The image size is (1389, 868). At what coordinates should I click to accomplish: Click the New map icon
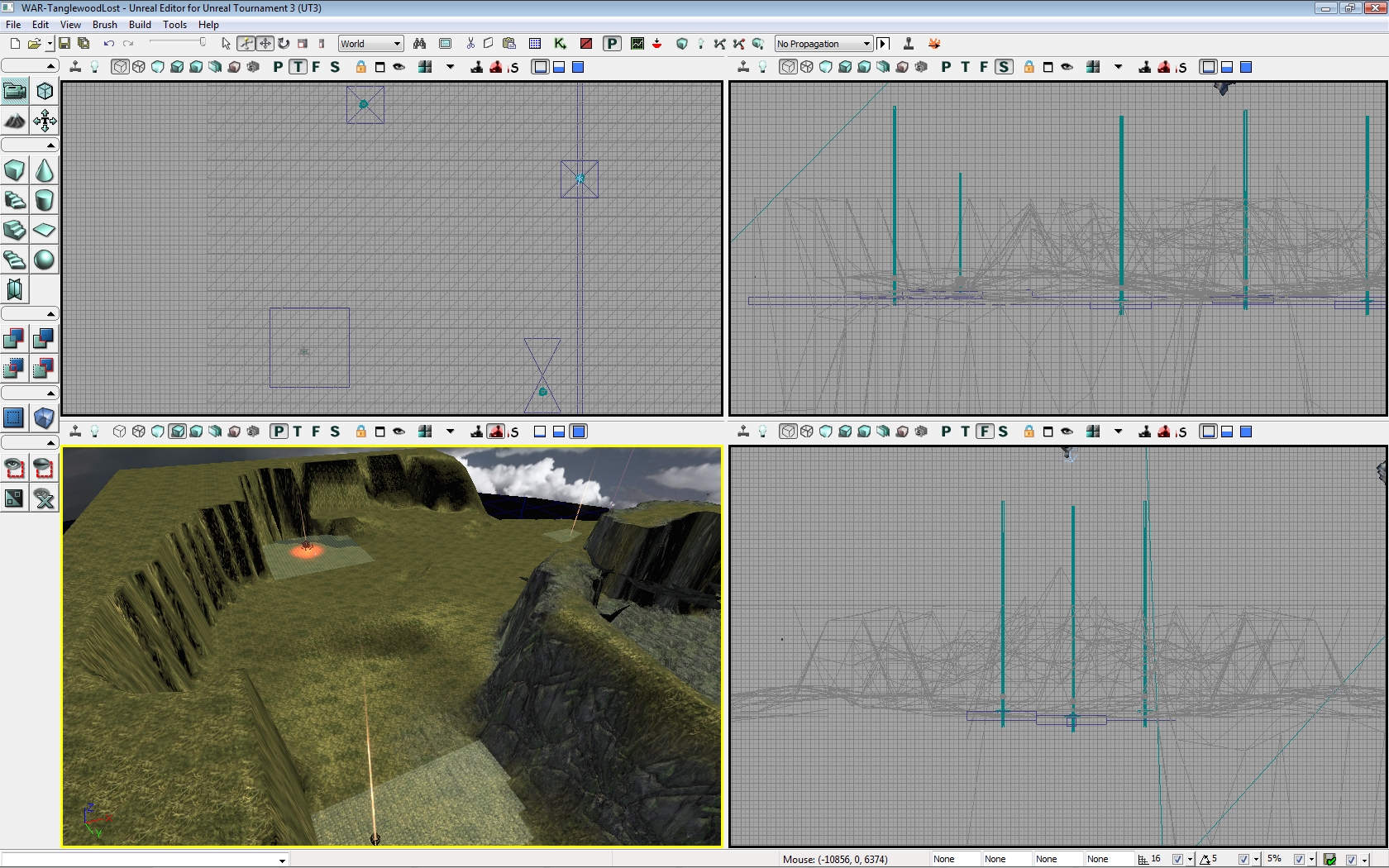[14, 44]
